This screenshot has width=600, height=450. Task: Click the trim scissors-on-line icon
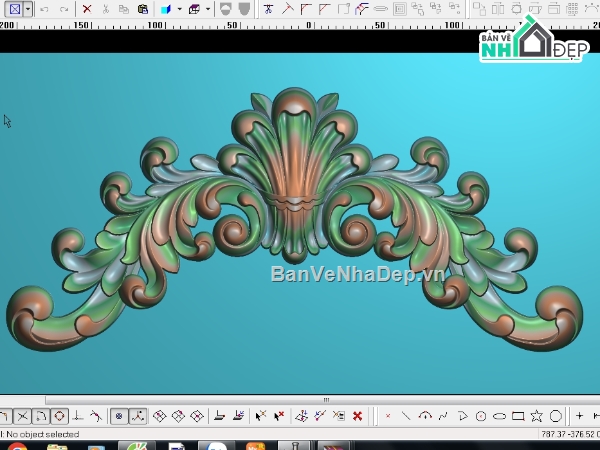(x=269, y=9)
